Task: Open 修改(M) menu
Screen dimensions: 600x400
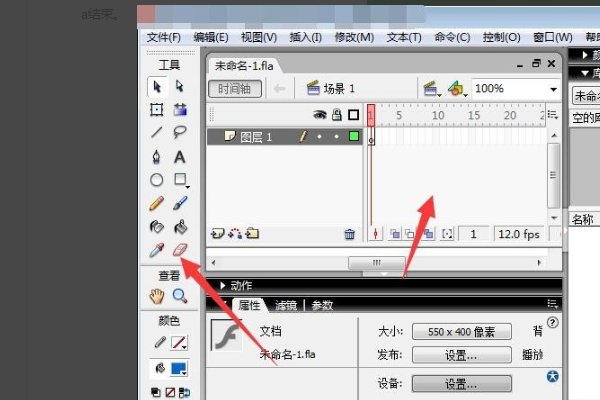Action: pos(354,37)
